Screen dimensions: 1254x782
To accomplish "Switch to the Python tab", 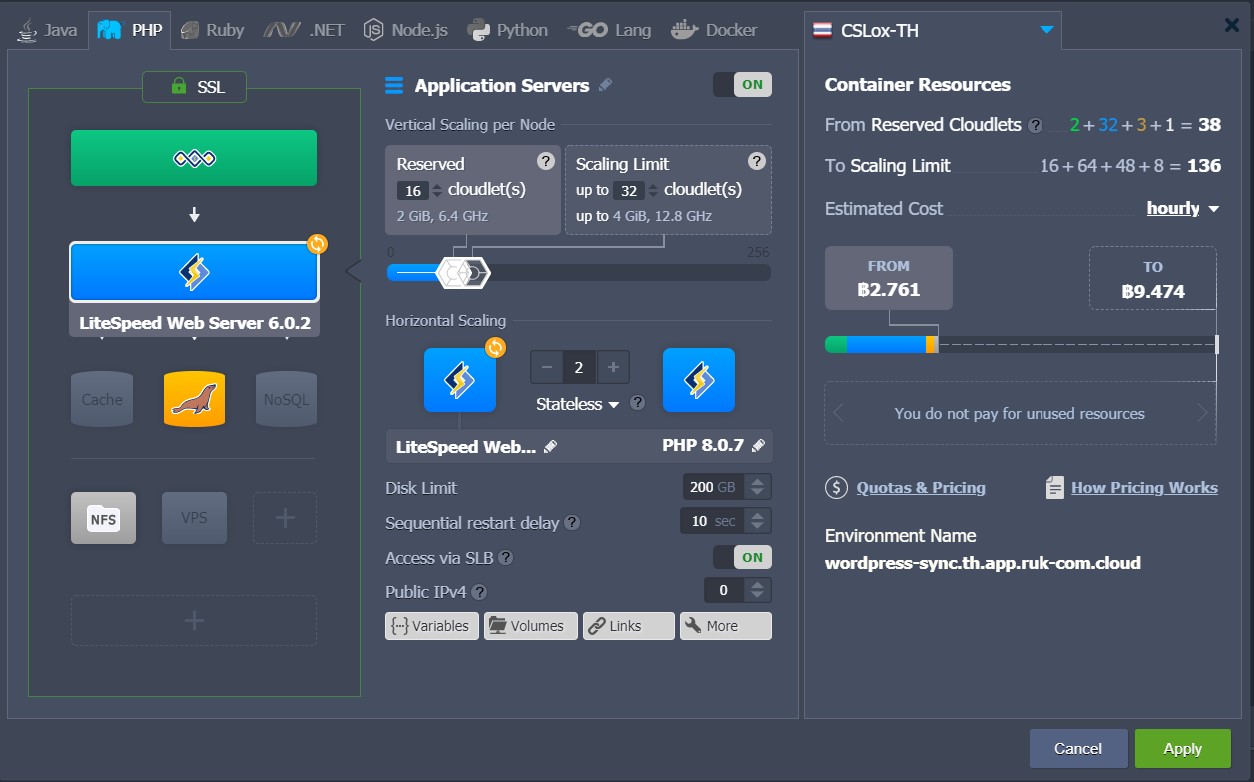I will pos(508,30).
